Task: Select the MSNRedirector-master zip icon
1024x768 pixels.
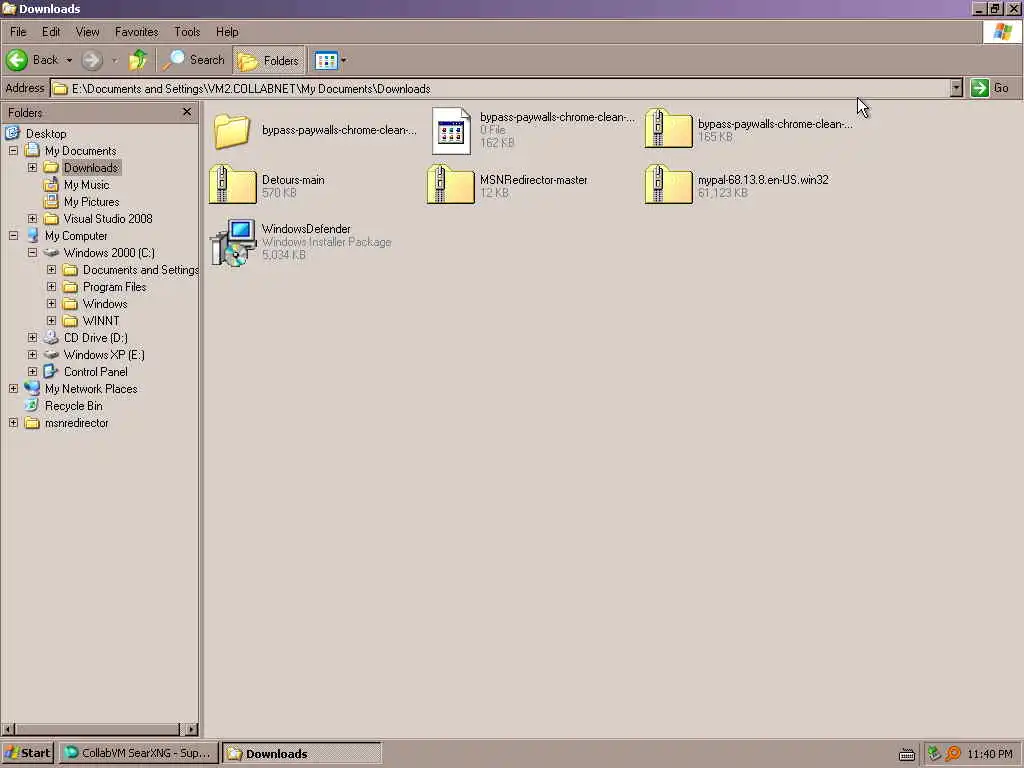Action: pyautogui.click(x=451, y=185)
